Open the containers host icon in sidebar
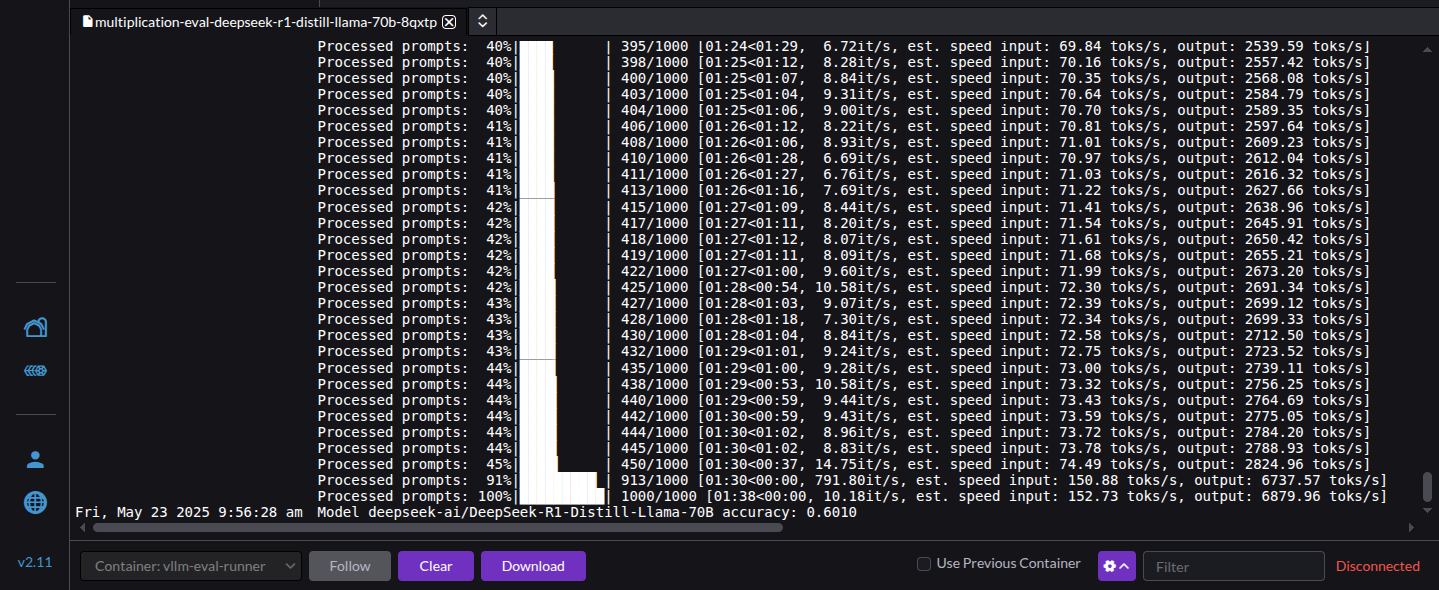The width and height of the screenshot is (1439, 590). click(35, 327)
